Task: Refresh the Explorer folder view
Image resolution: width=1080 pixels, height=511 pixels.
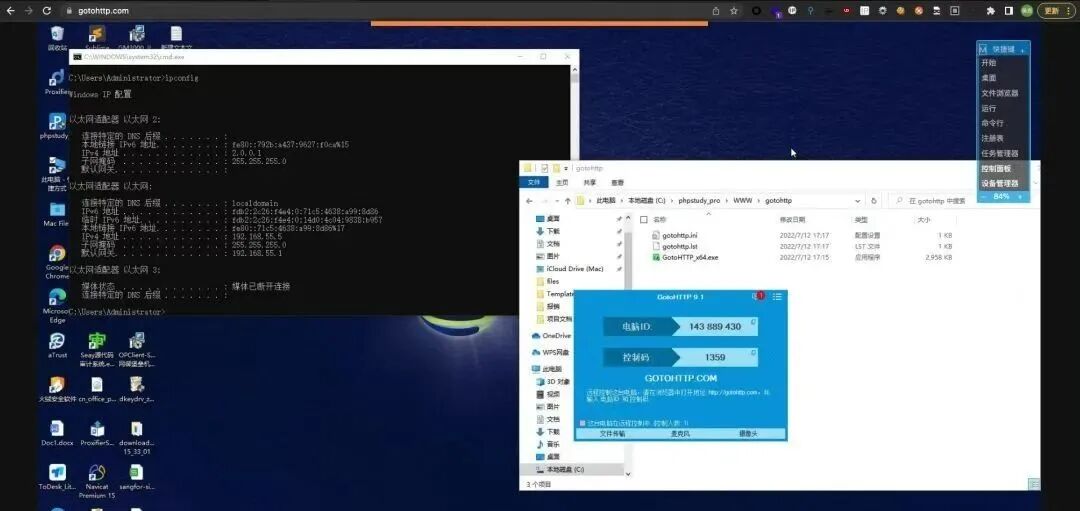Action: click(873, 201)
